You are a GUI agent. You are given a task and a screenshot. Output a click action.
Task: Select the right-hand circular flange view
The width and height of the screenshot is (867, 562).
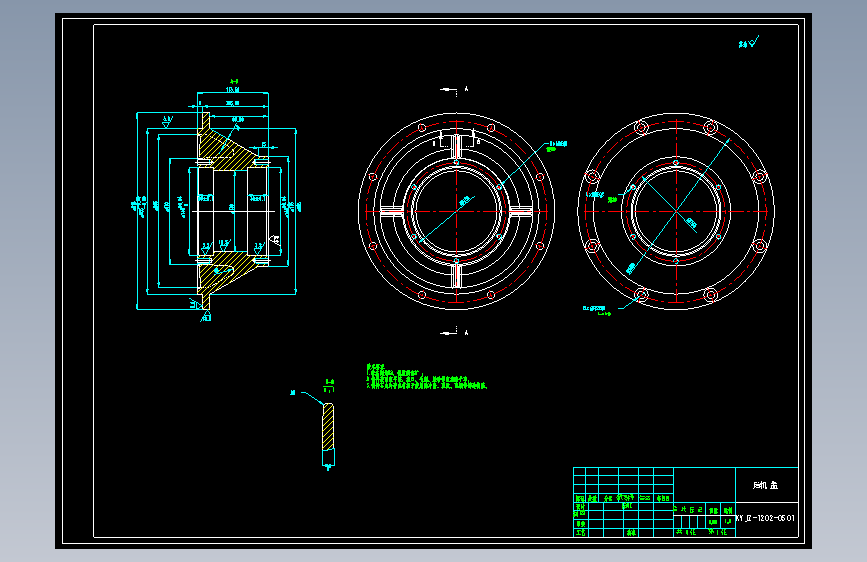(676, 211)
